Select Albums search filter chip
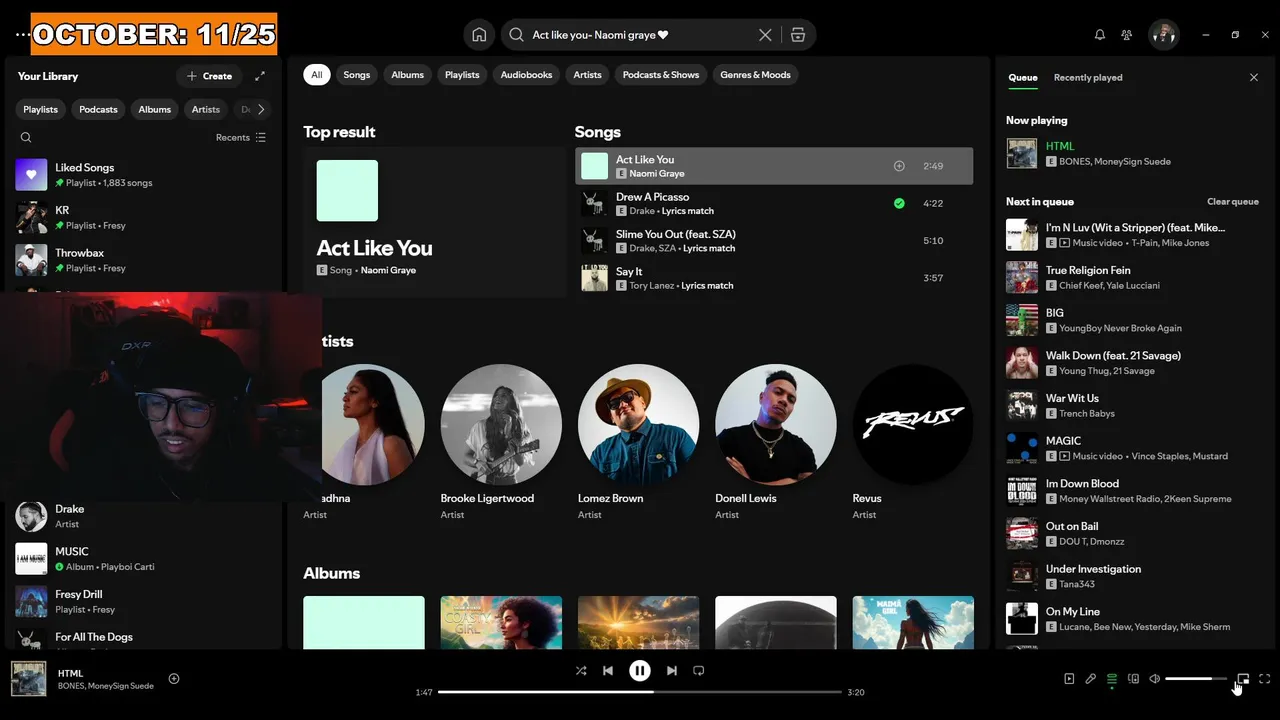This screenshot has height=720, width=1280. point(408,75)
